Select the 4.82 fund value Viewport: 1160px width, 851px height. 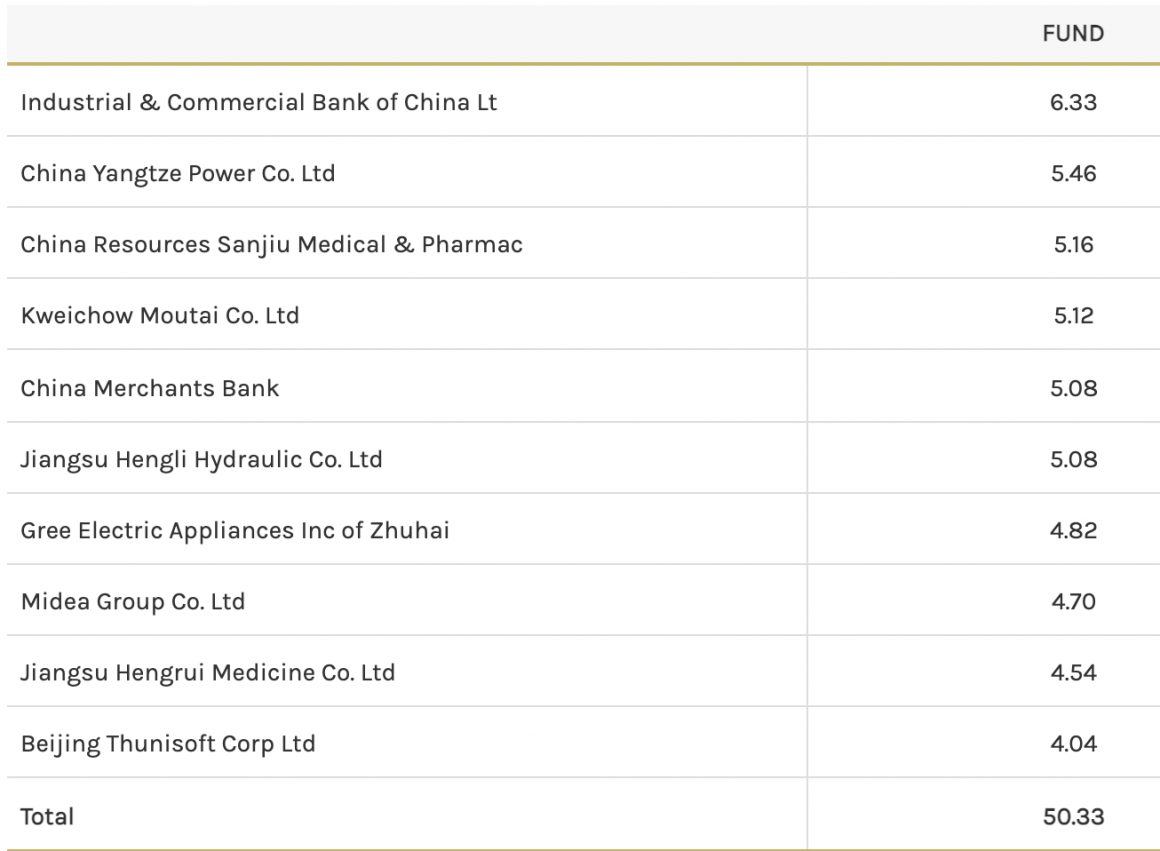(1073, 530)
